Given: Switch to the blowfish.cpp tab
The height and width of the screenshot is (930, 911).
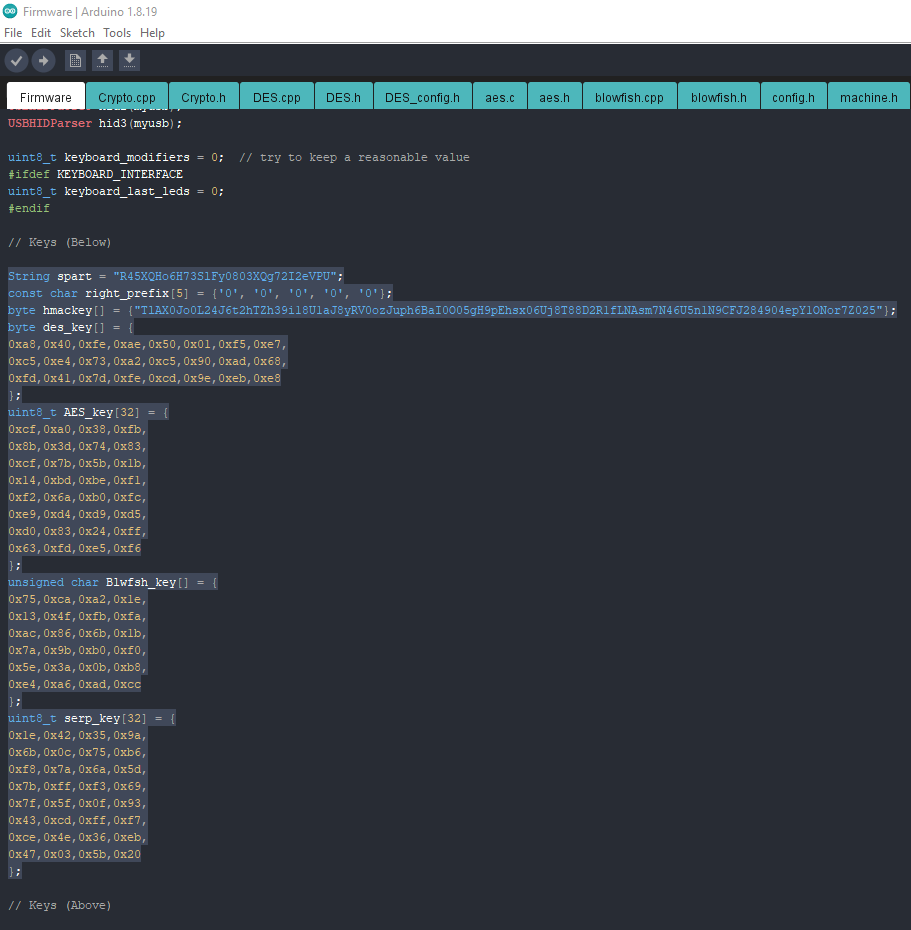Looking at the screenshot, I should point(629,97).
